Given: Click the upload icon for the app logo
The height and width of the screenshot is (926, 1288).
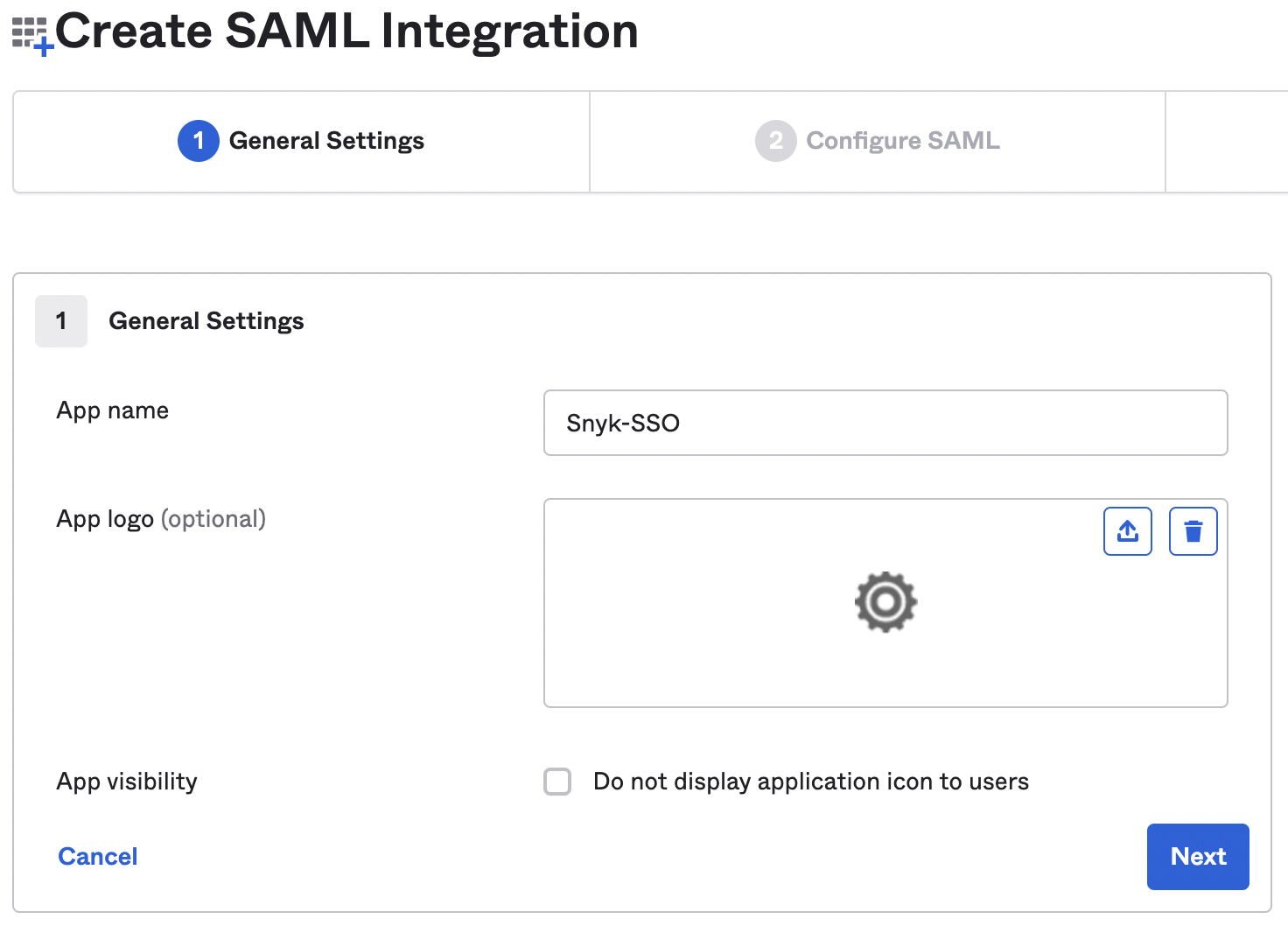Looking at the screenshot, I should (x=1127, y=530).
